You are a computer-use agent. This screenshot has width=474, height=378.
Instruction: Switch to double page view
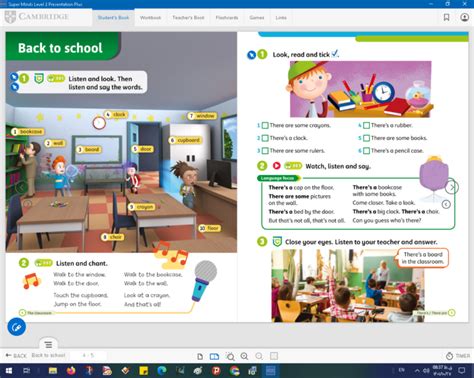point(214,357)
